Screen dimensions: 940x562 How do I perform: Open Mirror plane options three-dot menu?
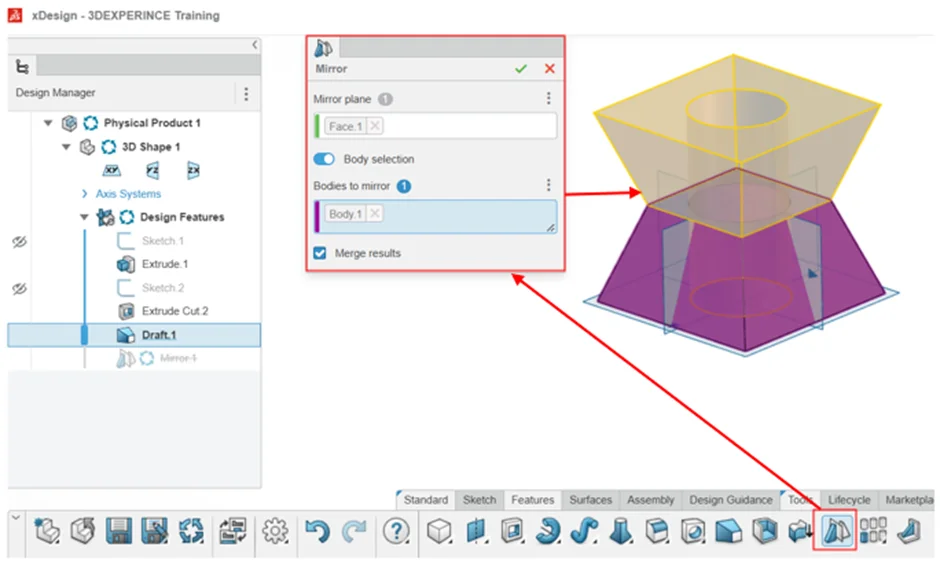tap(549, 98)
